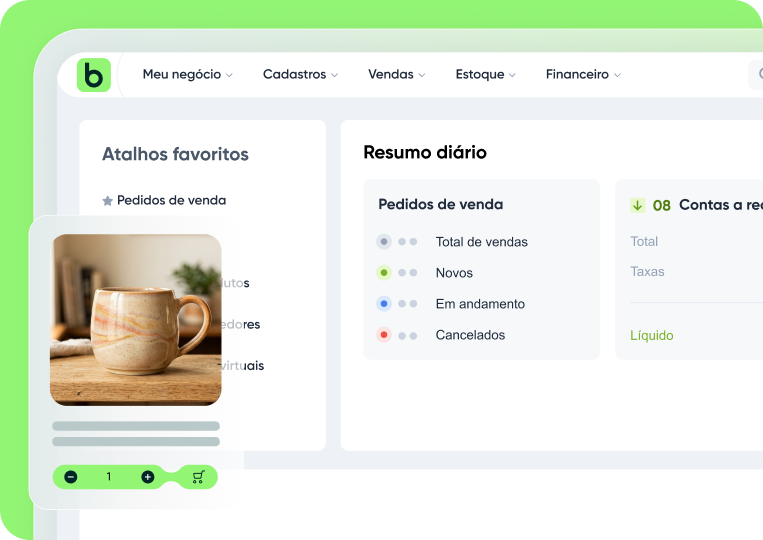The image size is (763, 540).
Task: Increase quantity with the plus button
Action: pyautogui.click(x=147, y=477)
